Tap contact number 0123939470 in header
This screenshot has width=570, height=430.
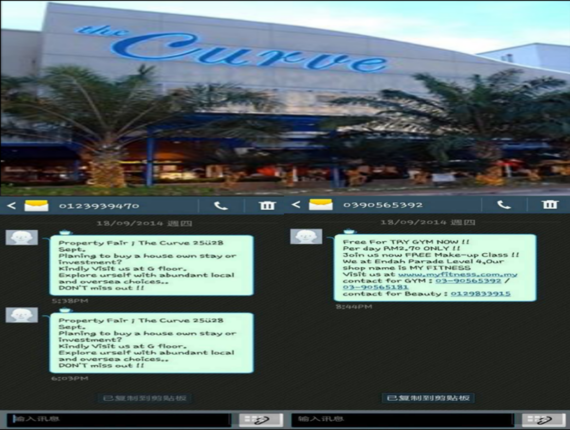99,206
